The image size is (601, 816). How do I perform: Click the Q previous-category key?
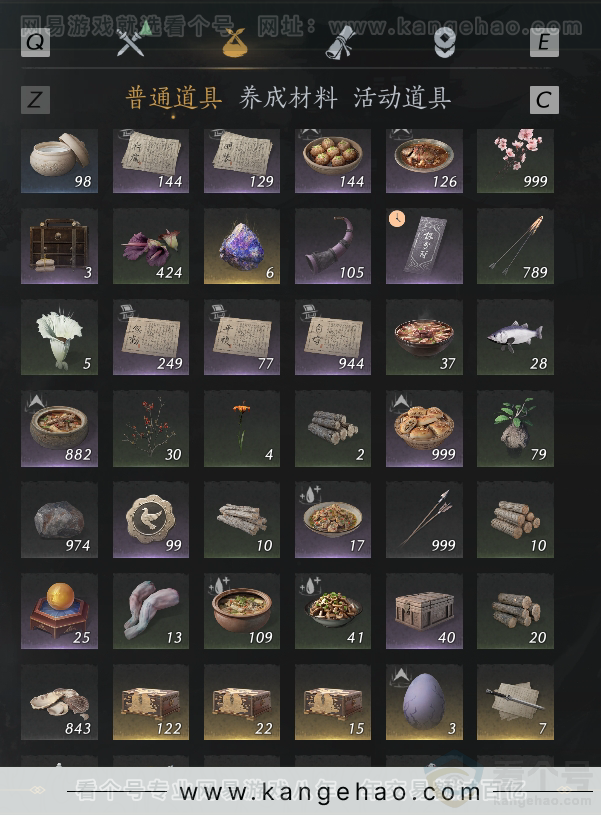click(x=35, y=42)
